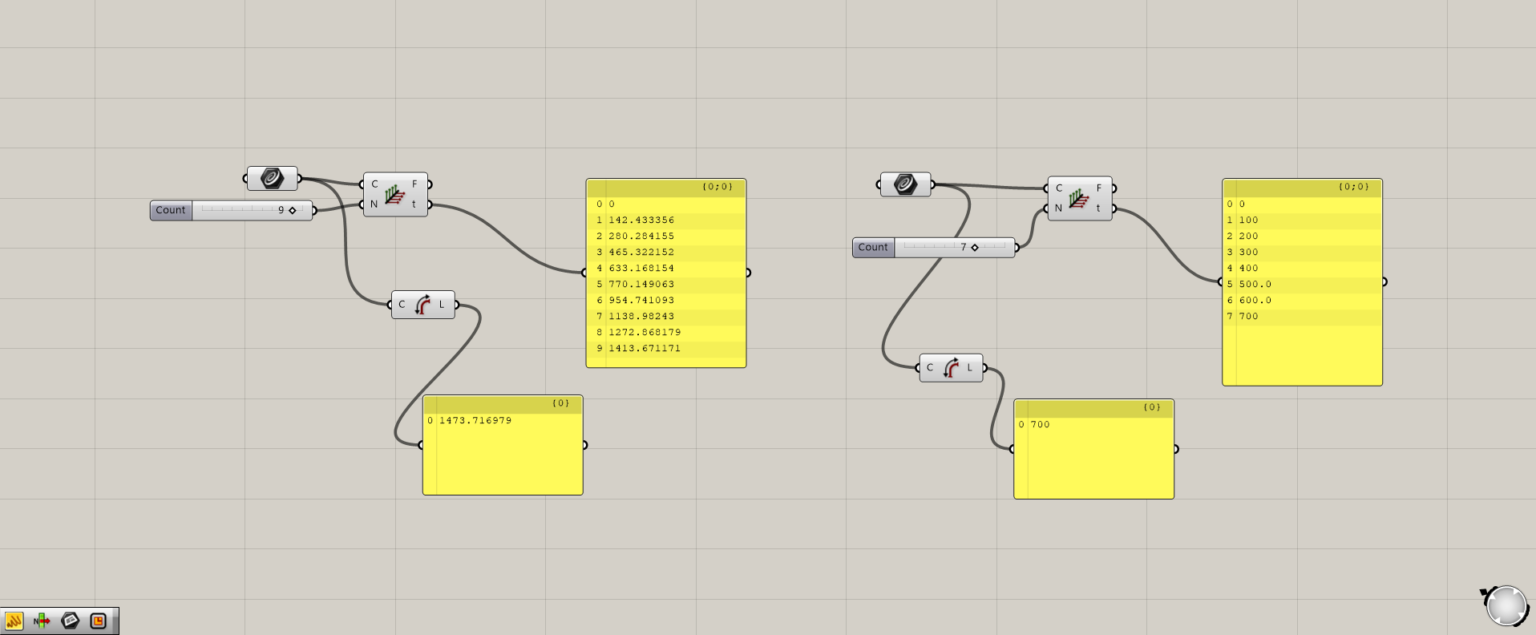Click the F output grip on the left Frames component
Screen dimensions: 1536x635
[x=429, y=184]
